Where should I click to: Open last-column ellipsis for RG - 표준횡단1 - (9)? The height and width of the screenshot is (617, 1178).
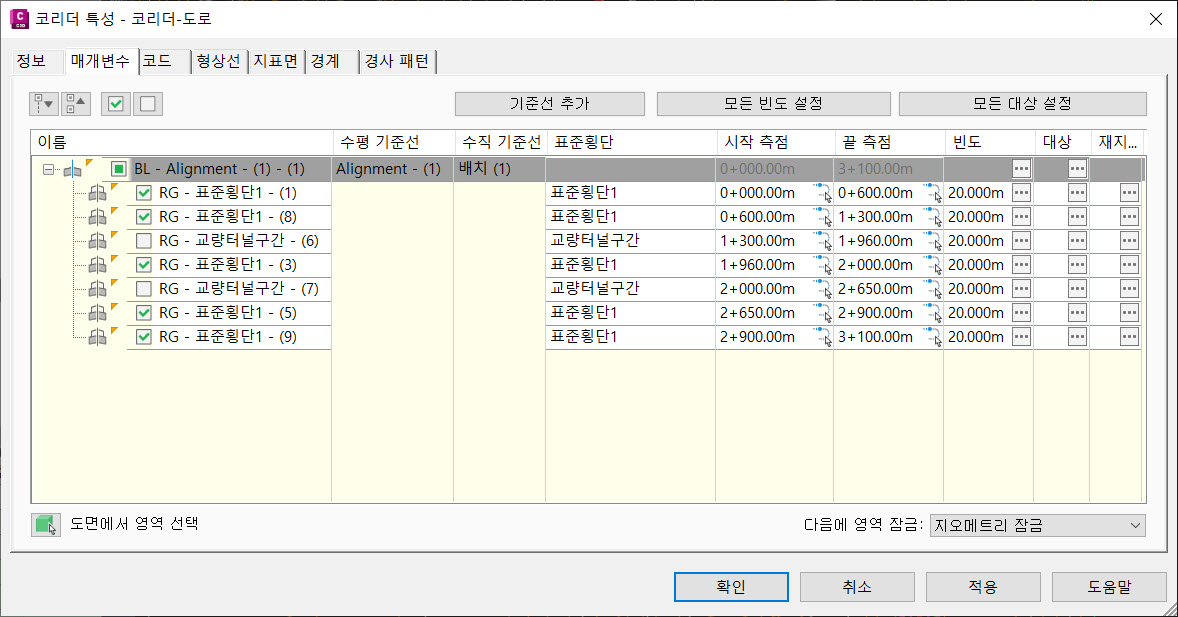click(x=1129, y=337)
